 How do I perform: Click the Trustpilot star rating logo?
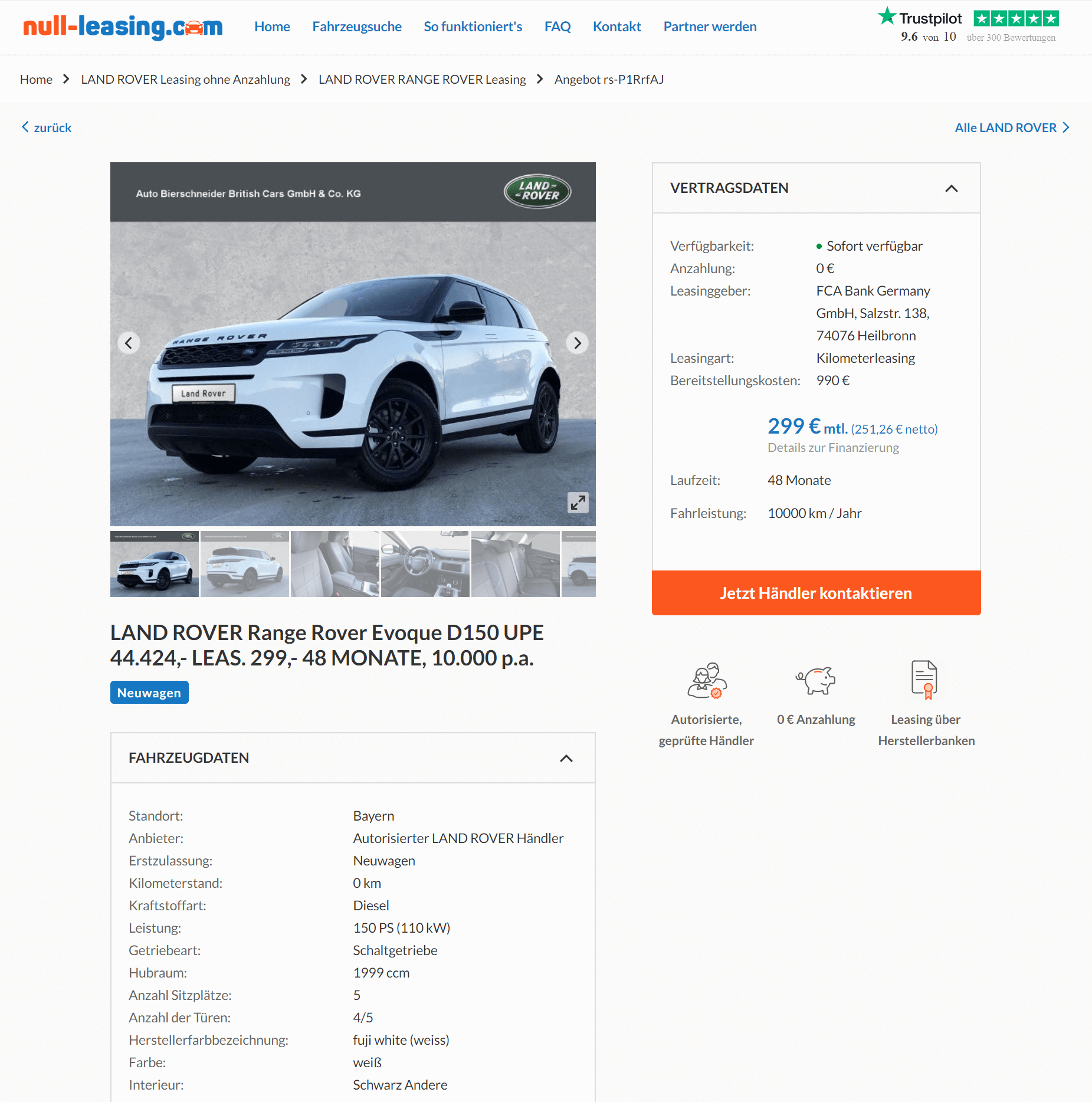pos(968,26)
